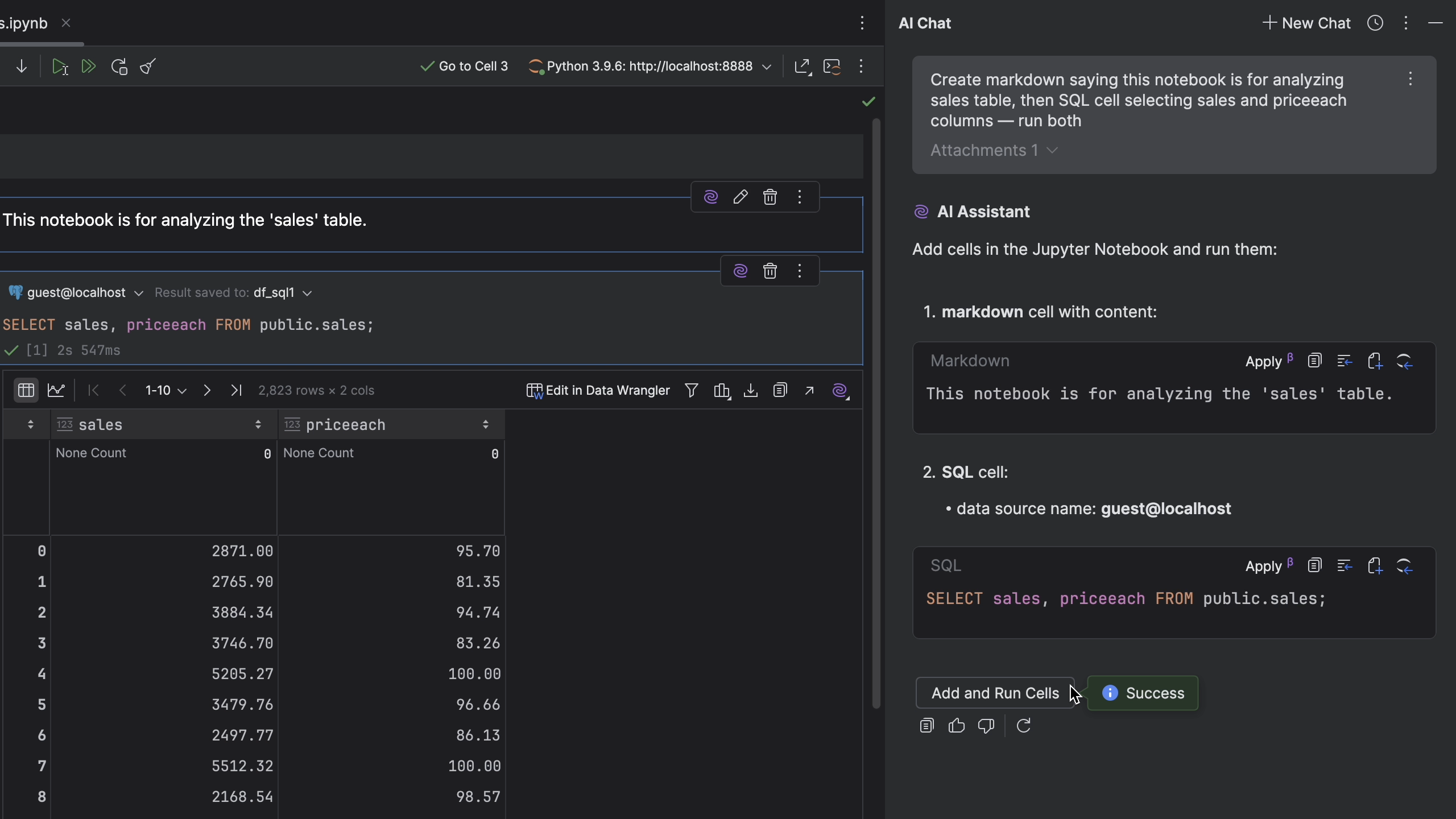Image resolution: width=1456 pixels, height=819 pixels.
Task: Sort by the priceeach column
Action: [x=485, y=425]
